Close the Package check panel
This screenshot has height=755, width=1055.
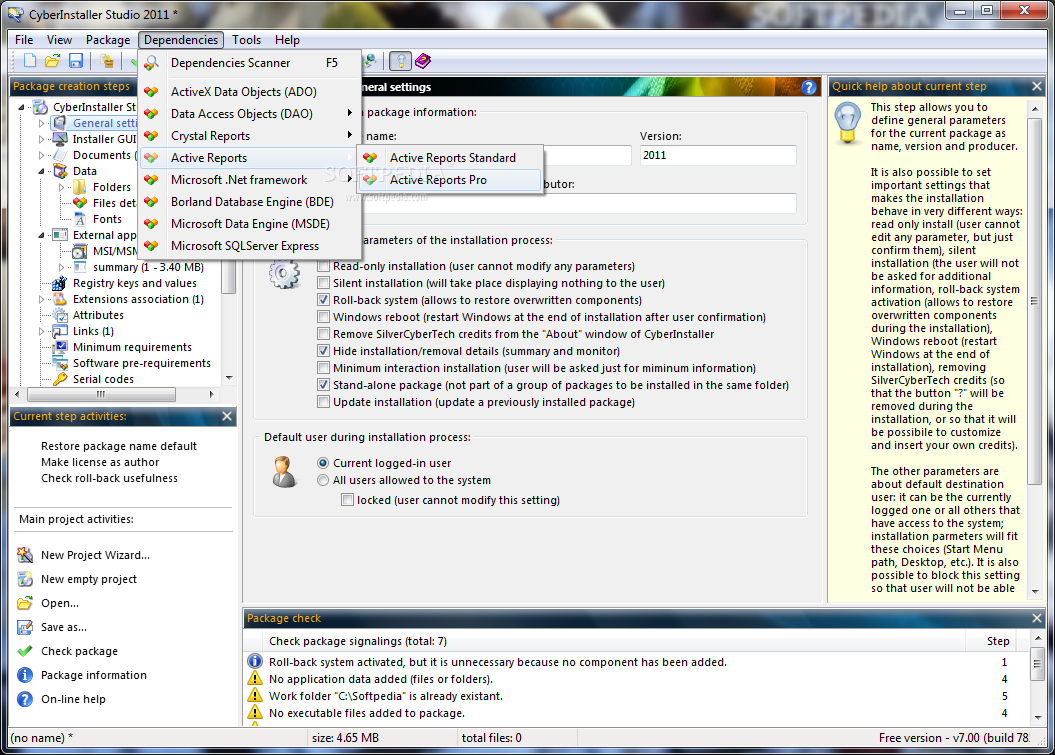click(x=1037, y=618)
